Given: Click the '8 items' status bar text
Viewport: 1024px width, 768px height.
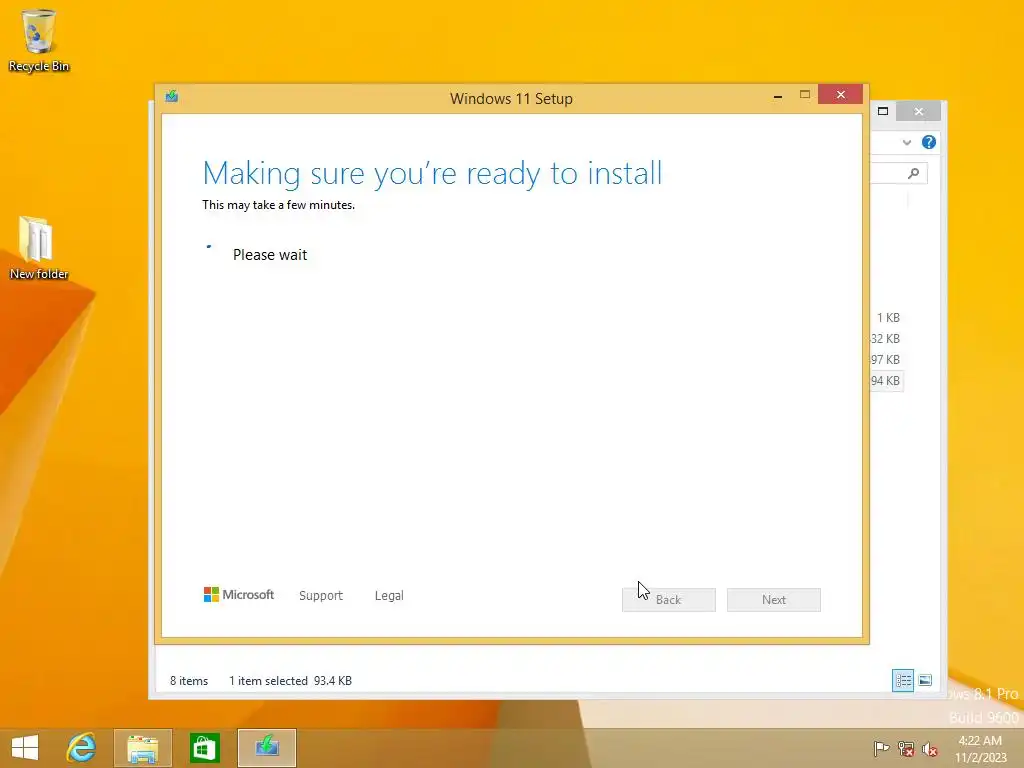Looking at the screenshot, I should (189, 680).
